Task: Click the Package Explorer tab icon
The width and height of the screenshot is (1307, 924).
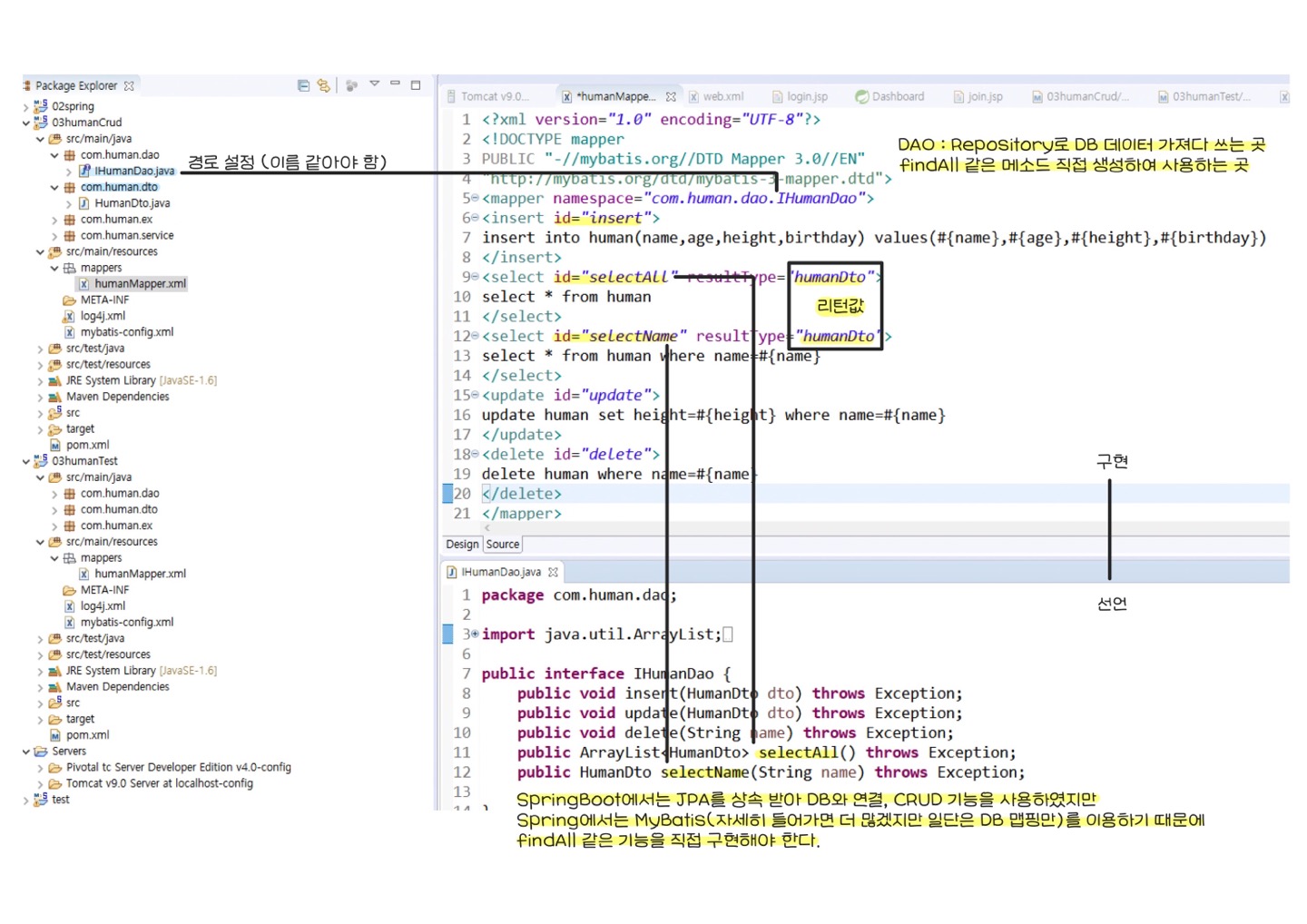Action: [x=28, y=85]
